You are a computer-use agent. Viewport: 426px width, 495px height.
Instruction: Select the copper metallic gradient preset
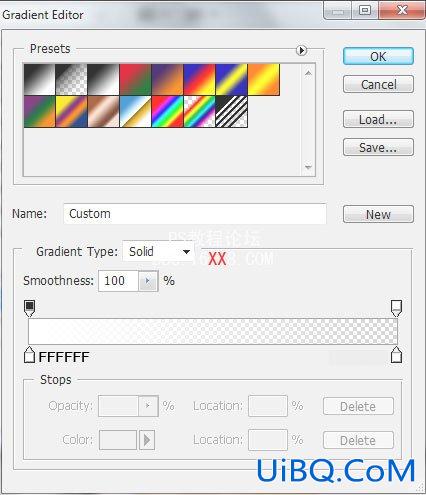[x=103, y=112]
